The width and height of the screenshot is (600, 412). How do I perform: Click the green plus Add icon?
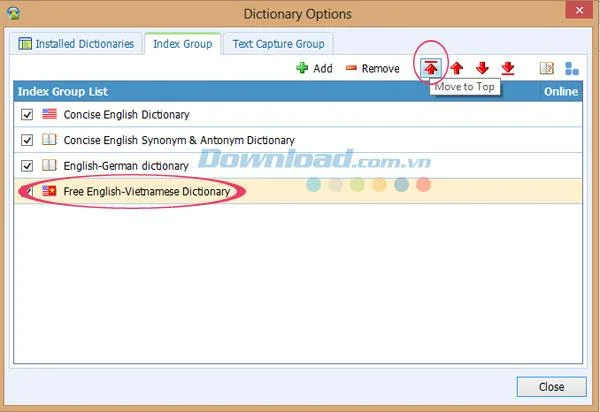[x=302, y=68]
